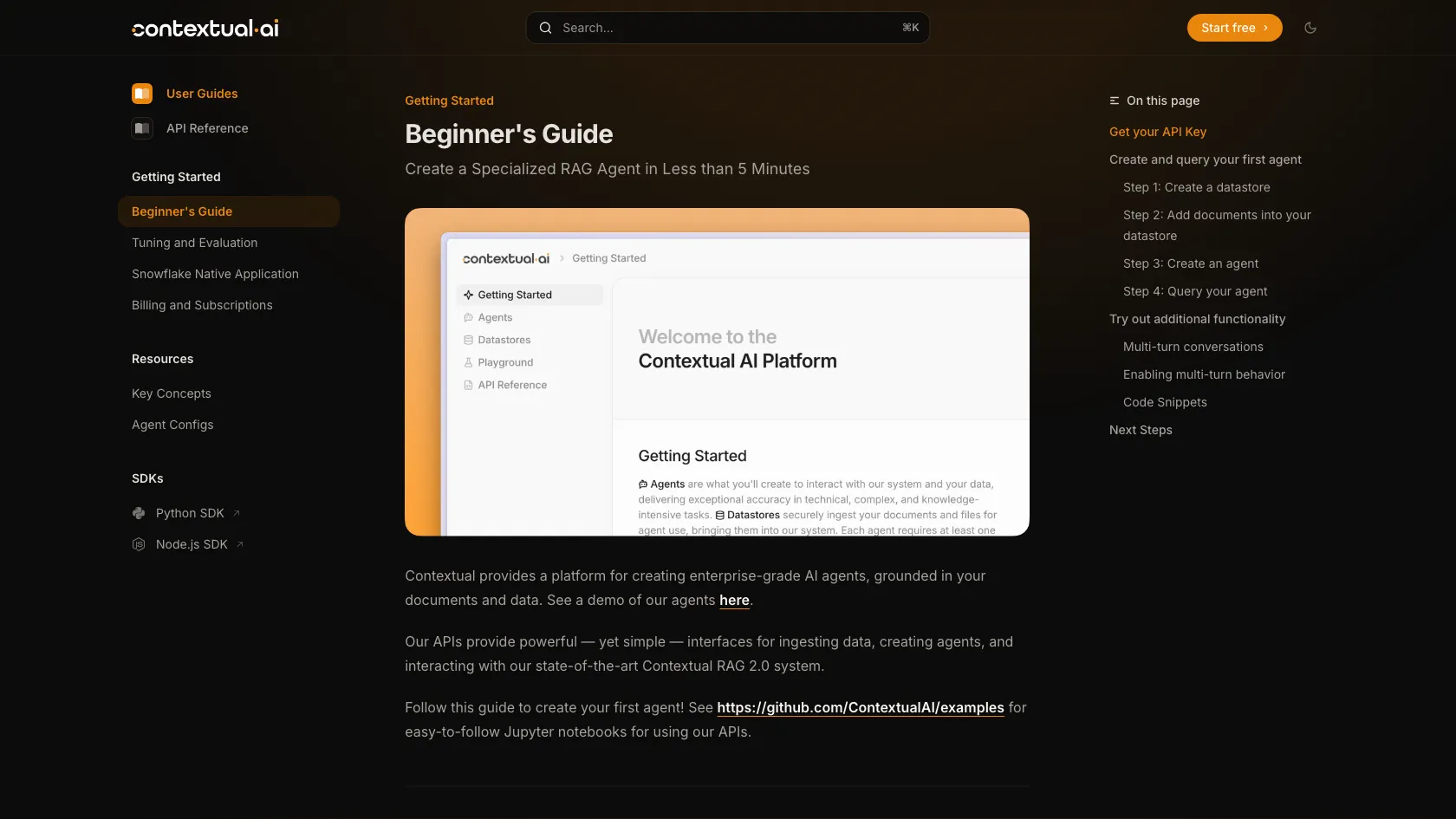The image size is (1456, 819).
Task: Jump to Create and query your first agent
Action: pos(1206,159)
